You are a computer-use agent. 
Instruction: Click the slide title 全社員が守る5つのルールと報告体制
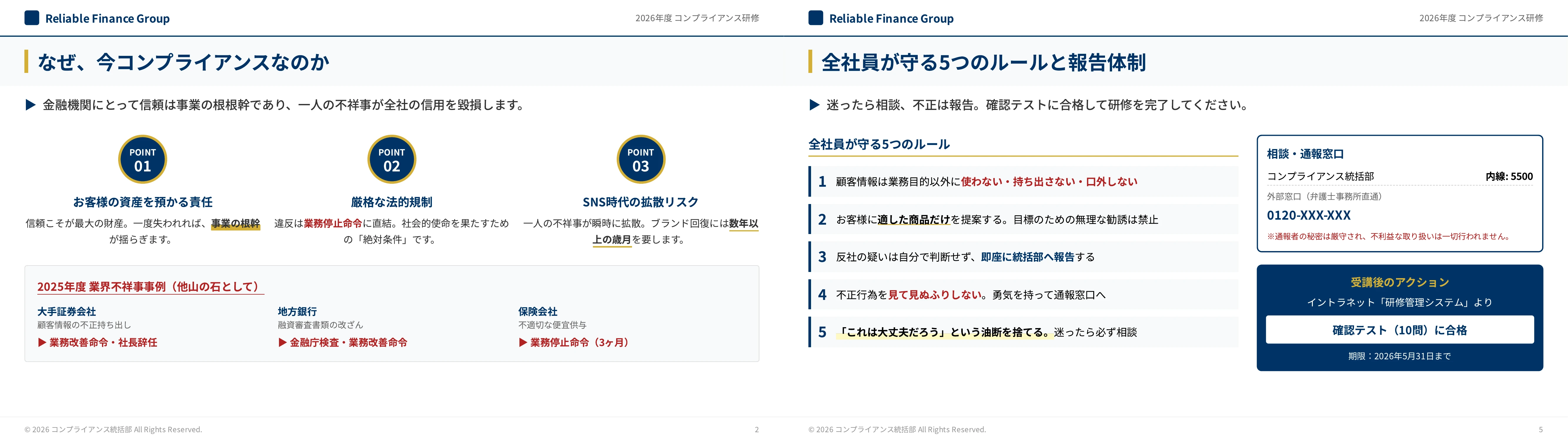tap(984, 61)
